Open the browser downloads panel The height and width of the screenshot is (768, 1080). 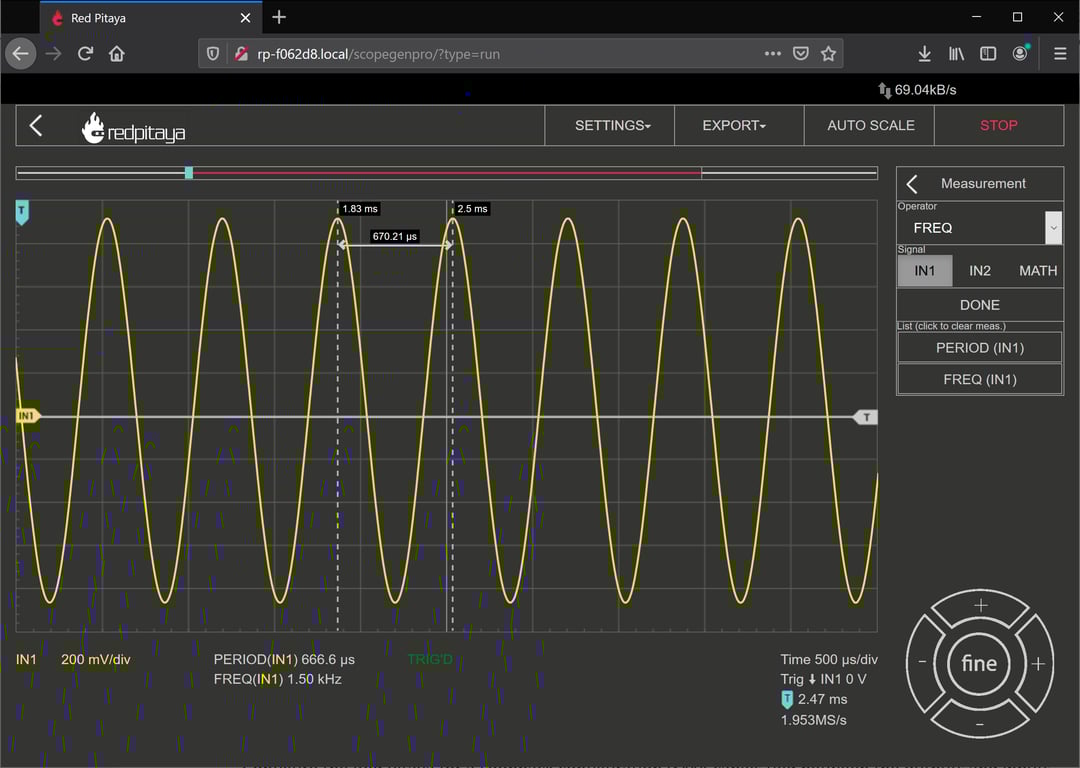tap(924, 54)
